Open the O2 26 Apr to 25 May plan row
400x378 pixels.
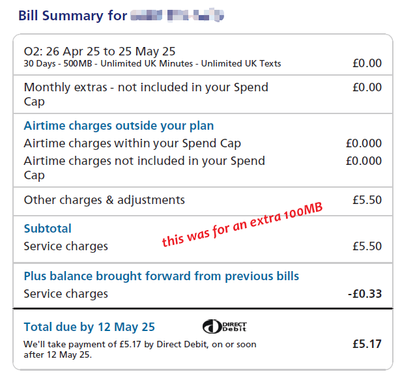pos(203,56)
